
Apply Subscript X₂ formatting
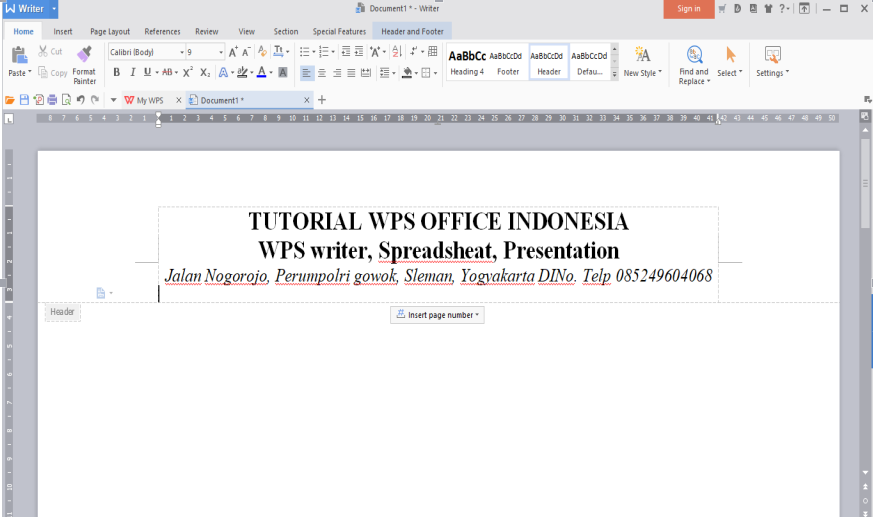pos(205,72)
